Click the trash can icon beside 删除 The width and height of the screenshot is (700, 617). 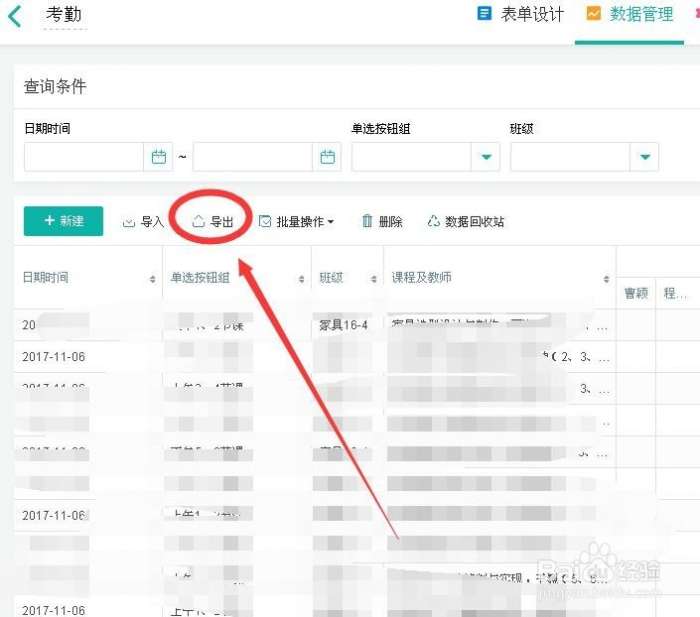(x=367, y=221)
